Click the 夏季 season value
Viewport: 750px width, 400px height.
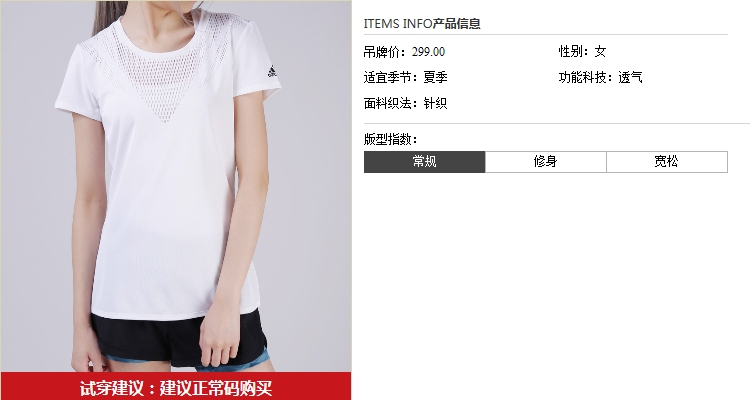(436, 78)
